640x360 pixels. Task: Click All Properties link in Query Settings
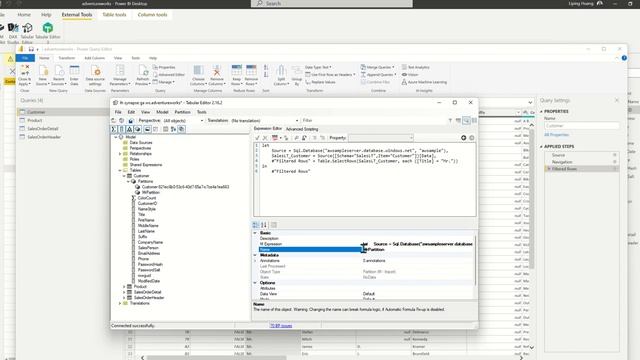pyautogui.click(x=556, y=135)
